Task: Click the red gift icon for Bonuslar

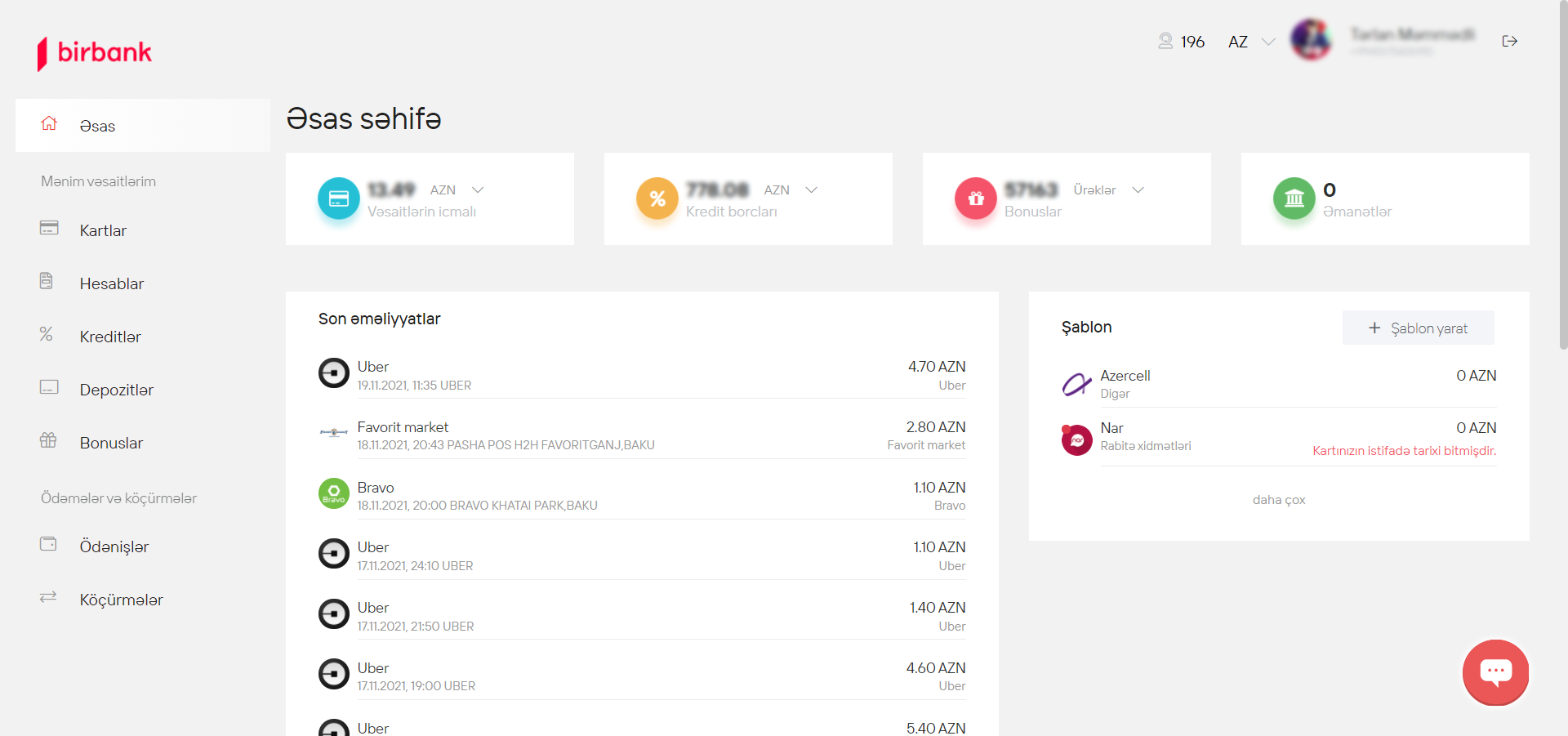Action: click(x=976, y=198)
